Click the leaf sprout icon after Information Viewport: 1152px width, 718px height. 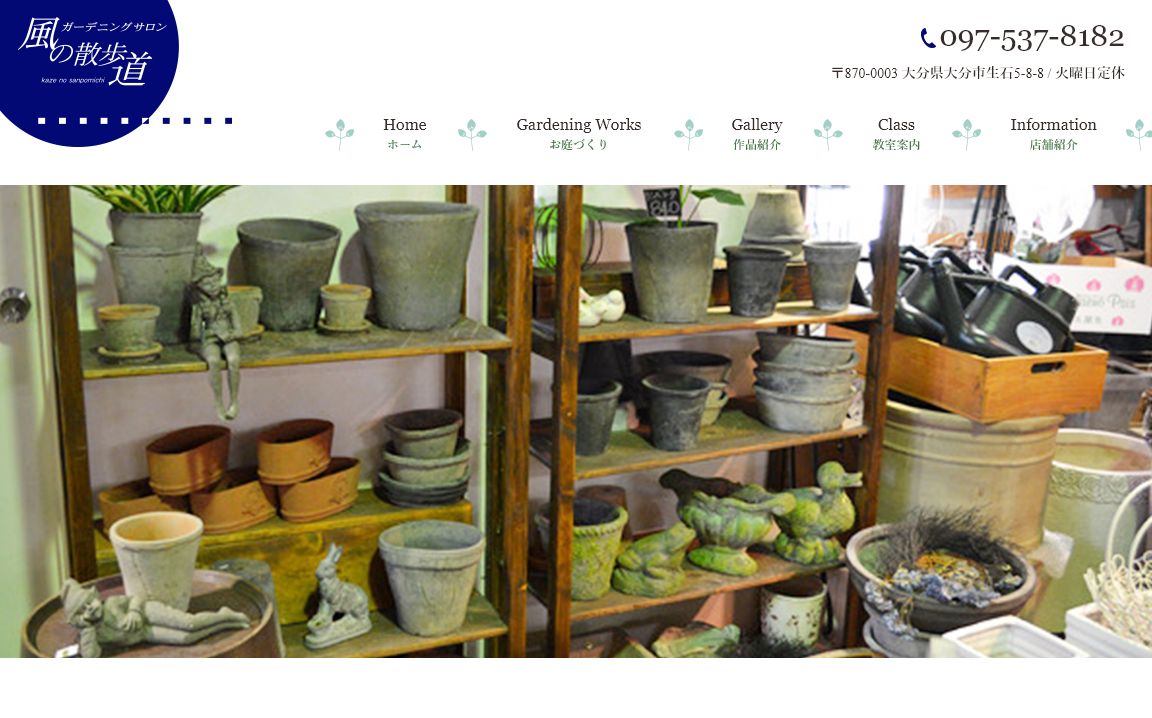tap(1140, 134)
